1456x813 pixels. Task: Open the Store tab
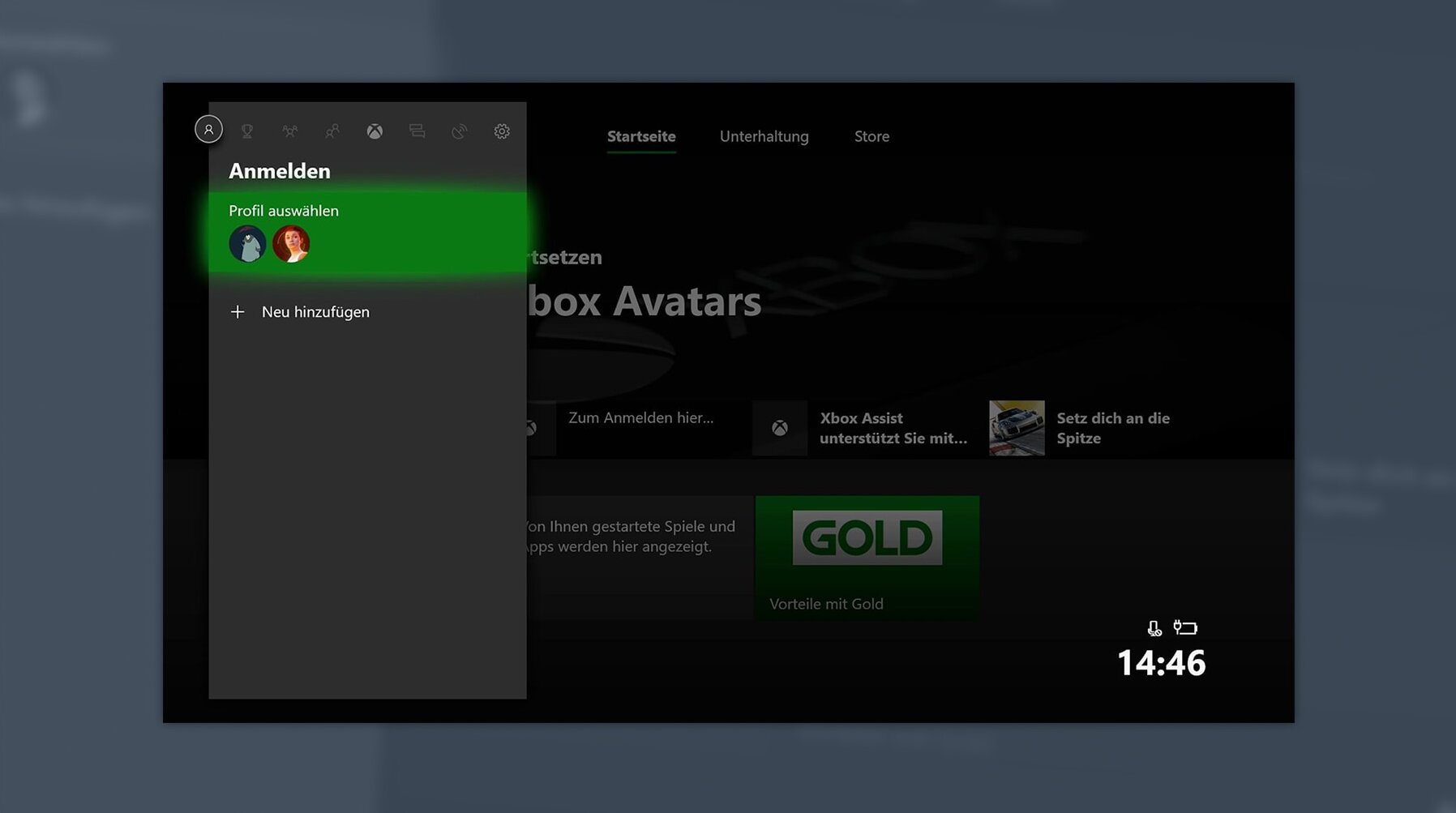tap(871, 136)
